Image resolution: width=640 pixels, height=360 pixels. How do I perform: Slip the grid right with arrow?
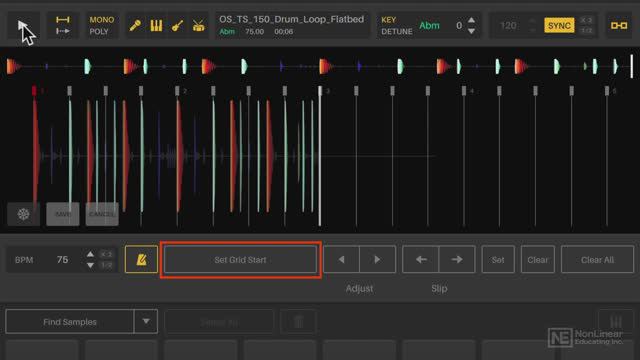point(457,260)
